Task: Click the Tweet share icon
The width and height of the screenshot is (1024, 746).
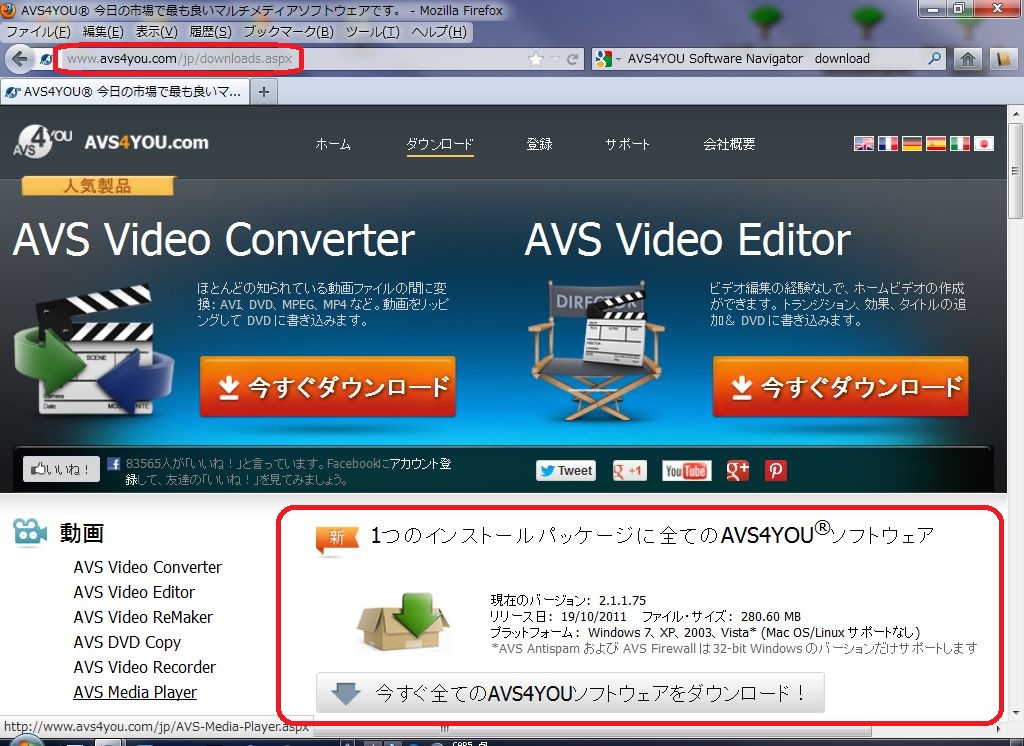Action: [x=565, y=470]
